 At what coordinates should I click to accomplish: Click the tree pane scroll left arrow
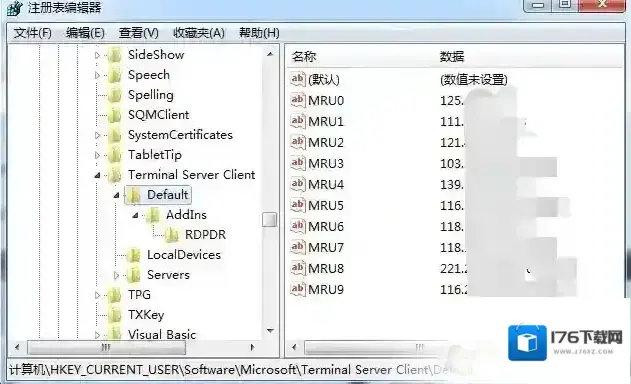(x=17, y=347)
